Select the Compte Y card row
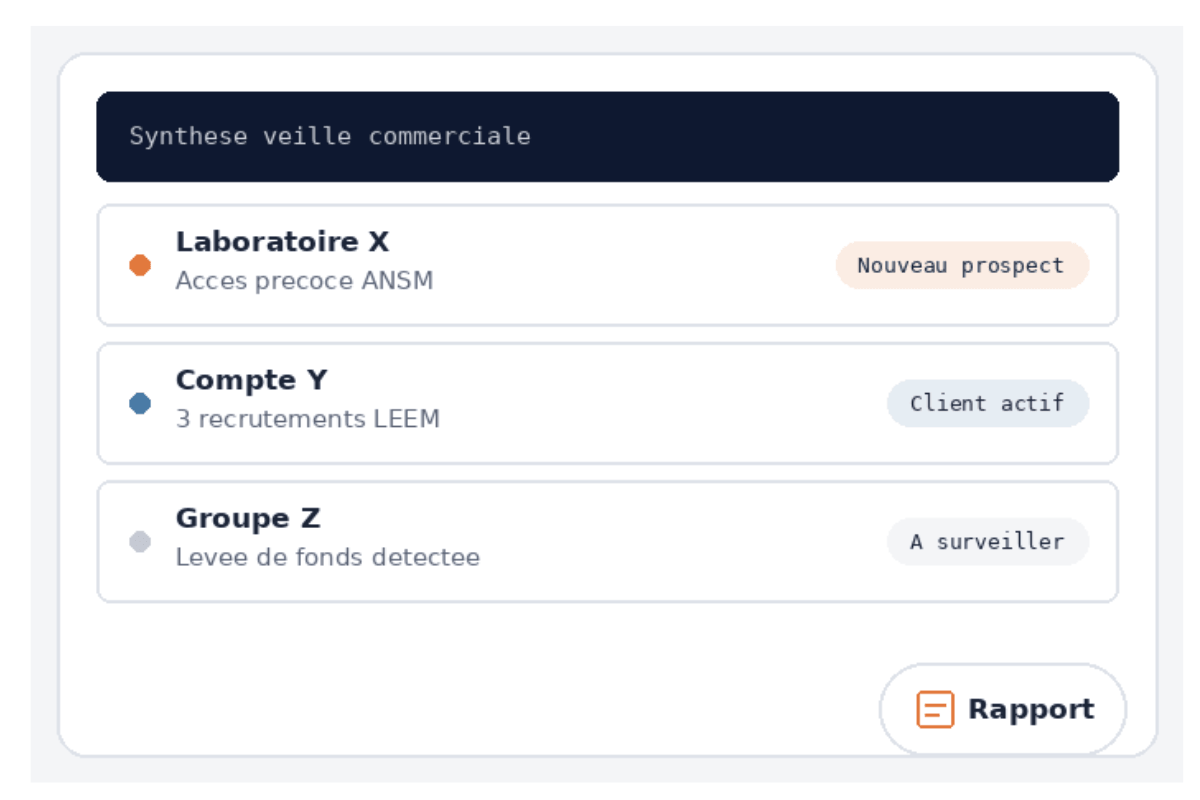This screenshot has height=800, width=1200. point(608,403)
